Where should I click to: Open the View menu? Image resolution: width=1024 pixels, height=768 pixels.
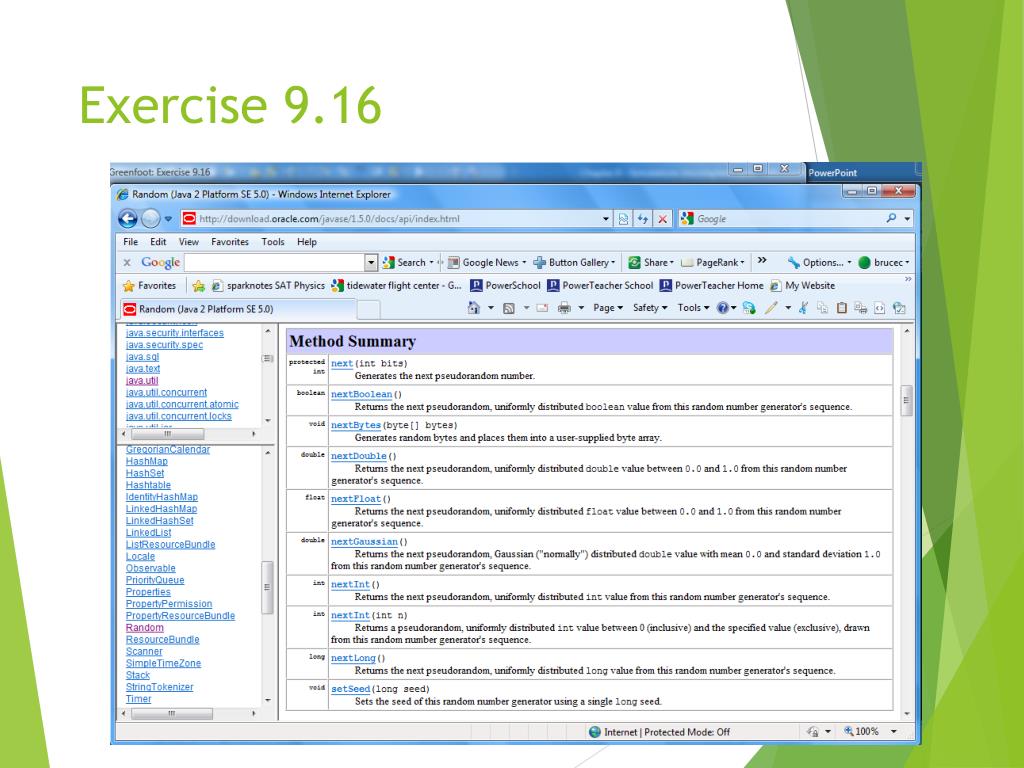[189, 242]
